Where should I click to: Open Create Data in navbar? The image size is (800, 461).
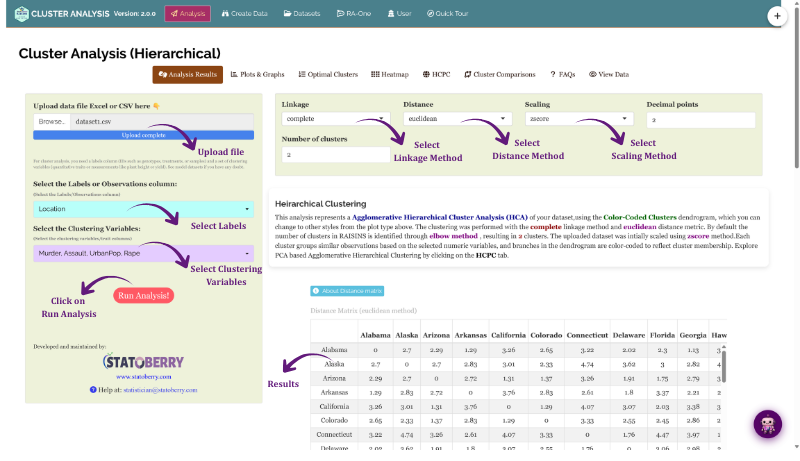(244, 14)
